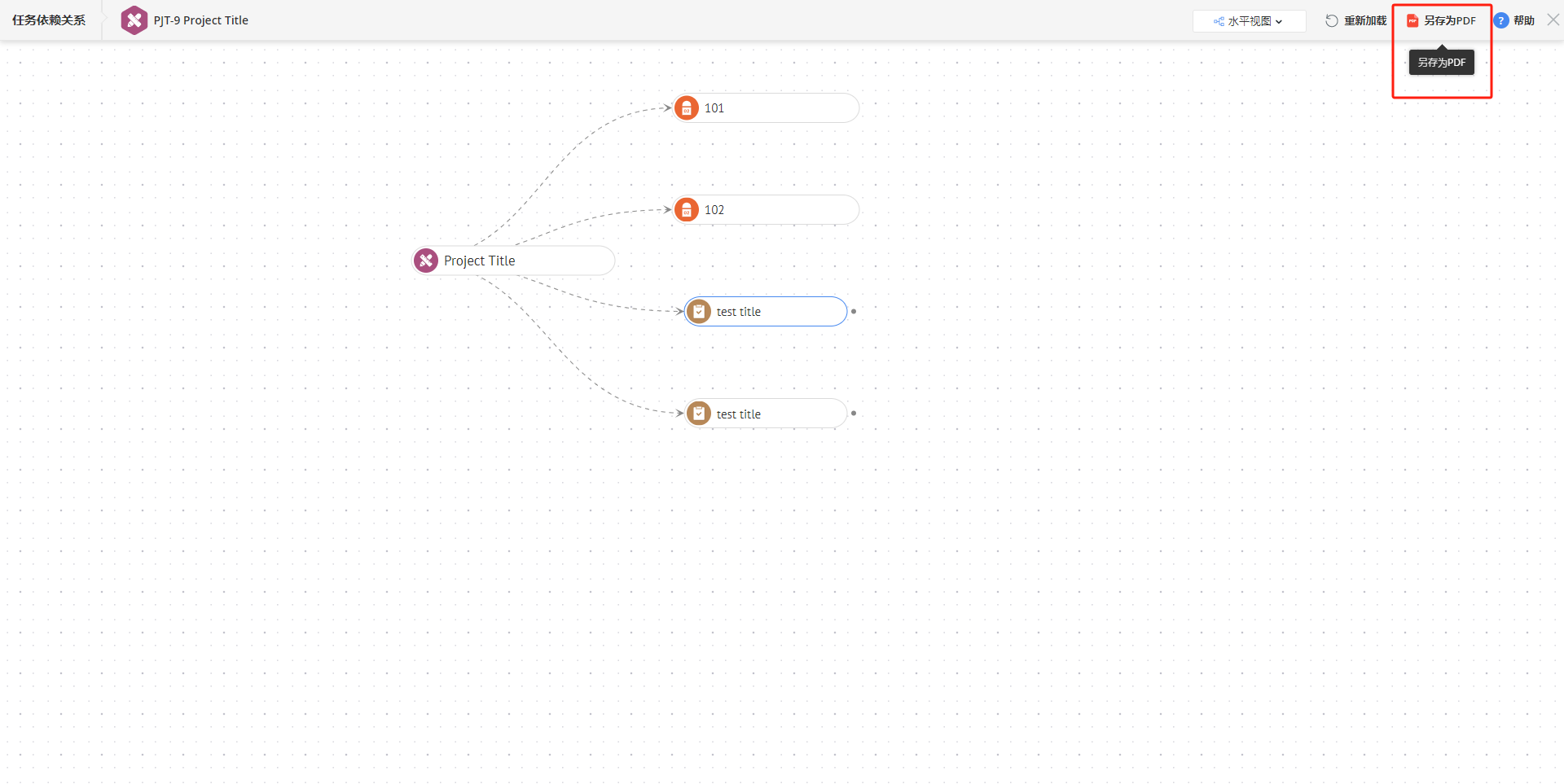This screenshot has height=784, width=1564.
Task: Click the reload icon beside 重新加载
Action: (1331, 20)
